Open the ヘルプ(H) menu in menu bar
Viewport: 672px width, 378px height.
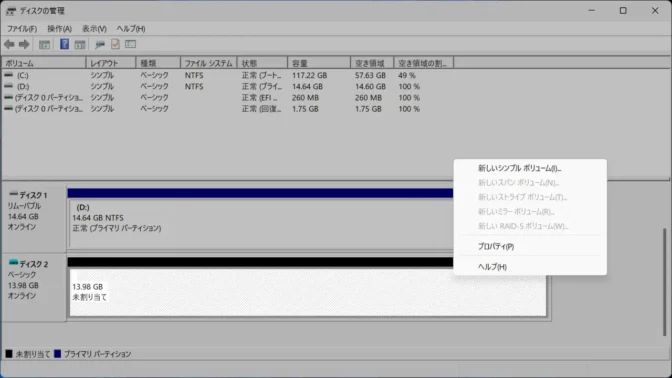pyautogui.click(x=131, y=29)
